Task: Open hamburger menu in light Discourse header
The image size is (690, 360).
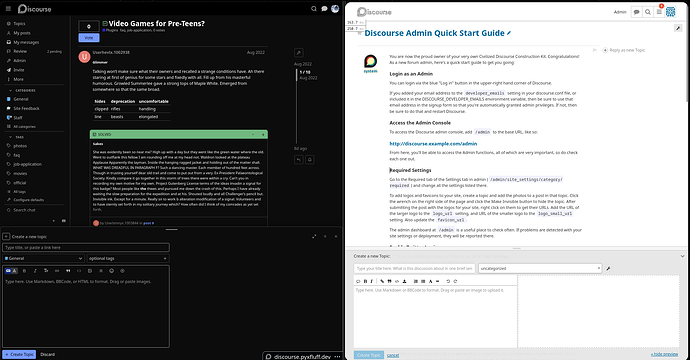Action: 659,12
